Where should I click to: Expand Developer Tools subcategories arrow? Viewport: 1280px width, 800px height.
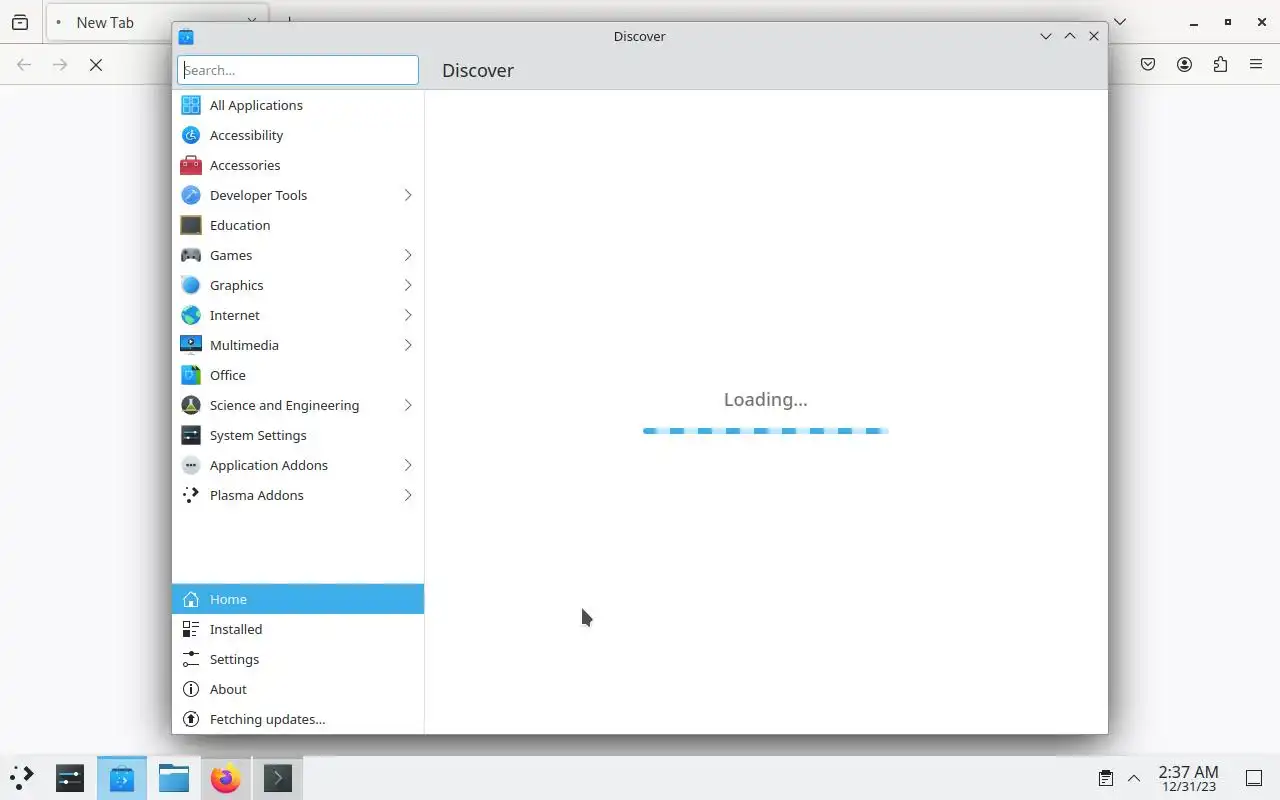(x=408, y=195)
